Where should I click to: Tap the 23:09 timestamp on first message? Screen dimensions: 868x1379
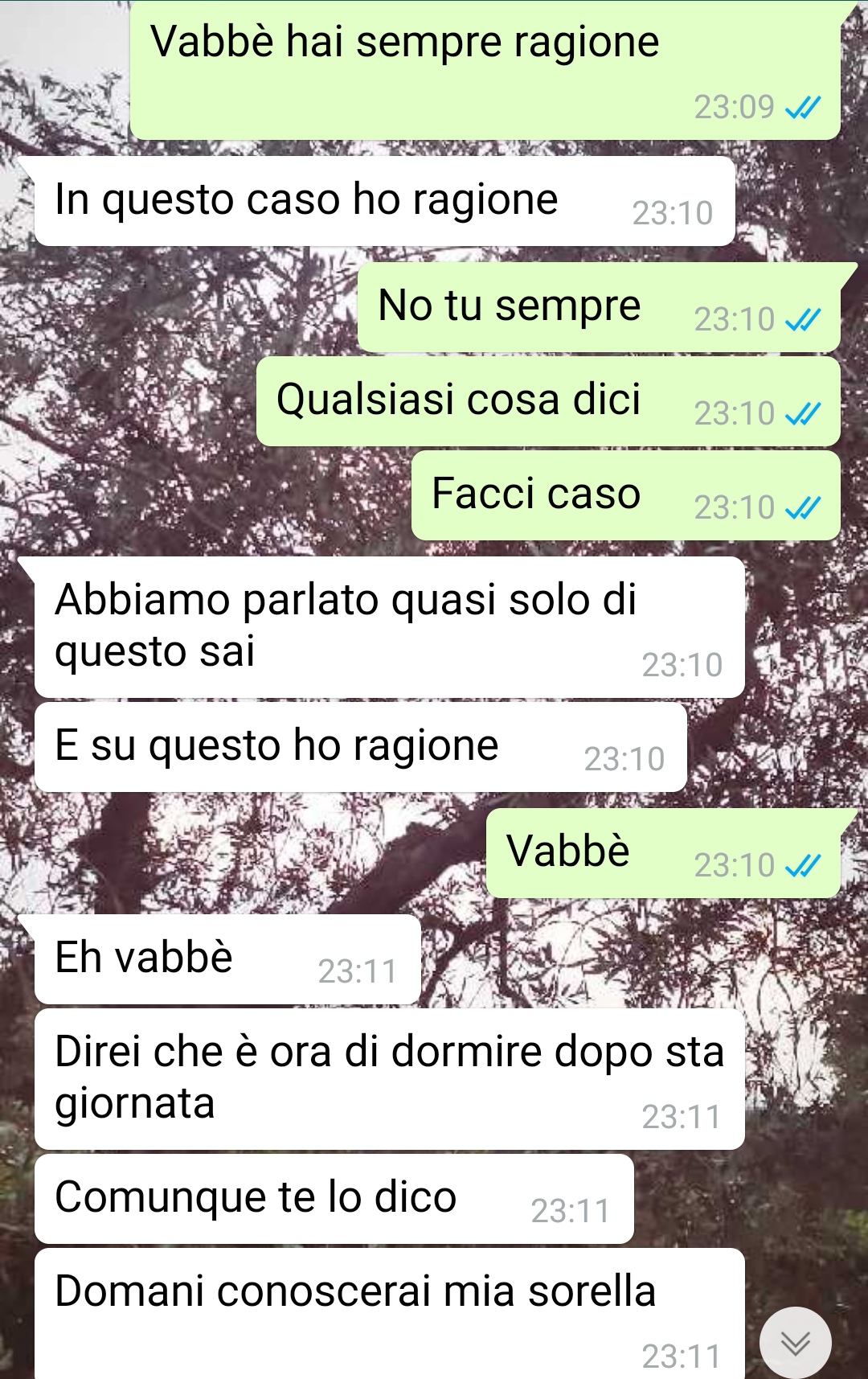734,107
